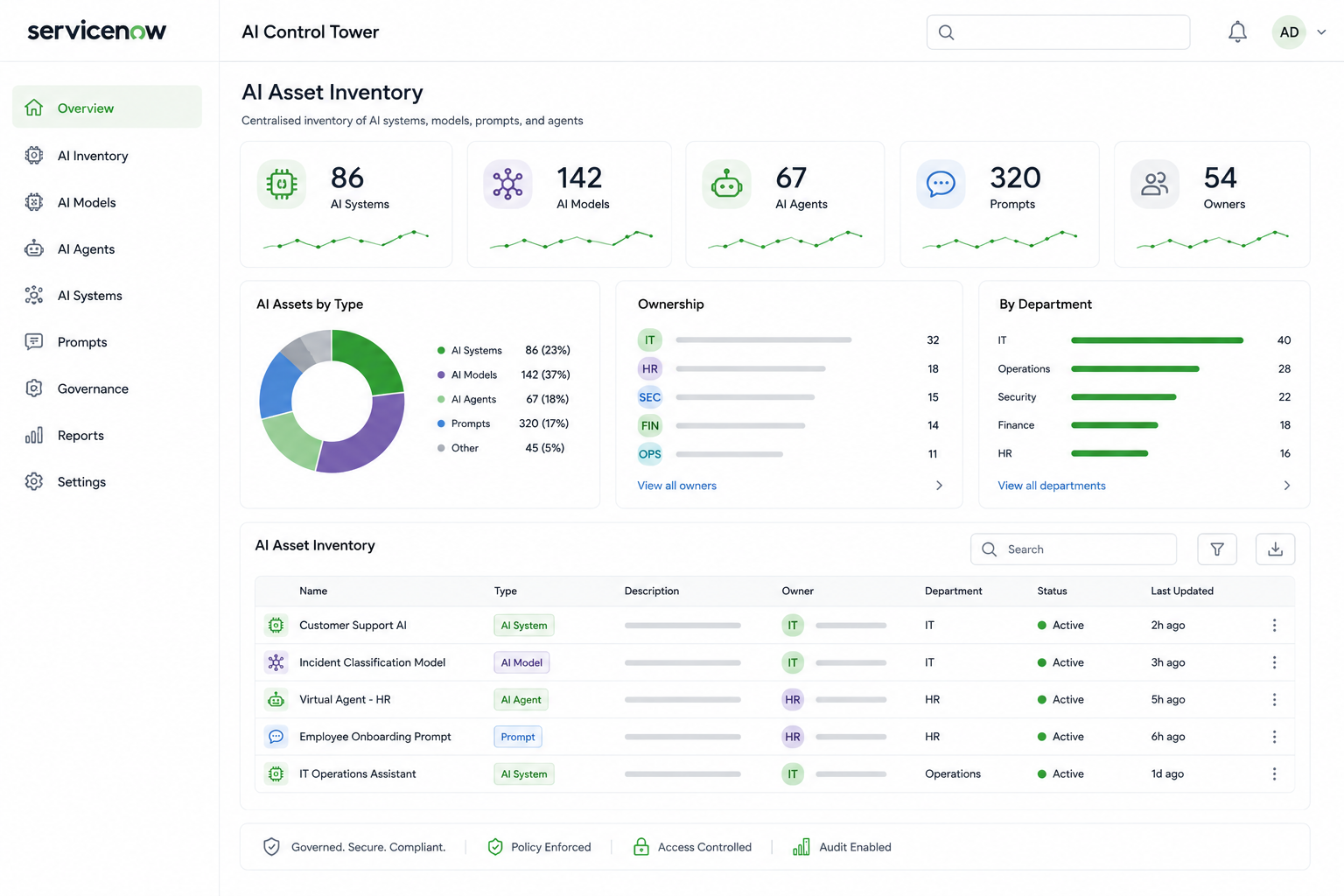Click the blue Prompts legend dot

[x=441, y=423]
